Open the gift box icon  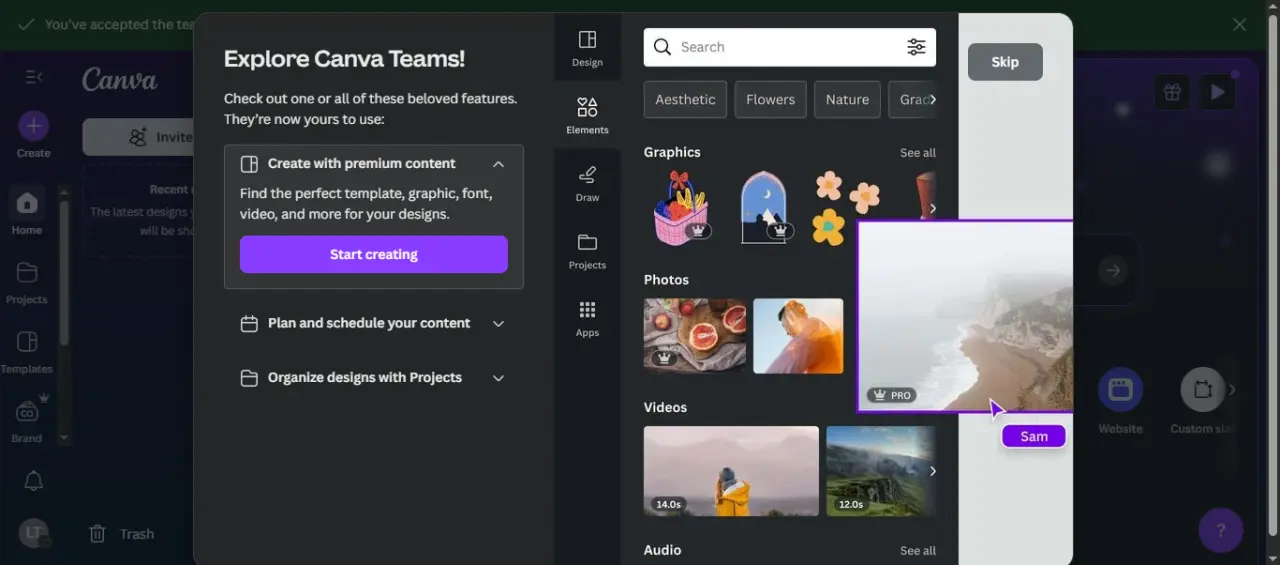pos(1172,92)
